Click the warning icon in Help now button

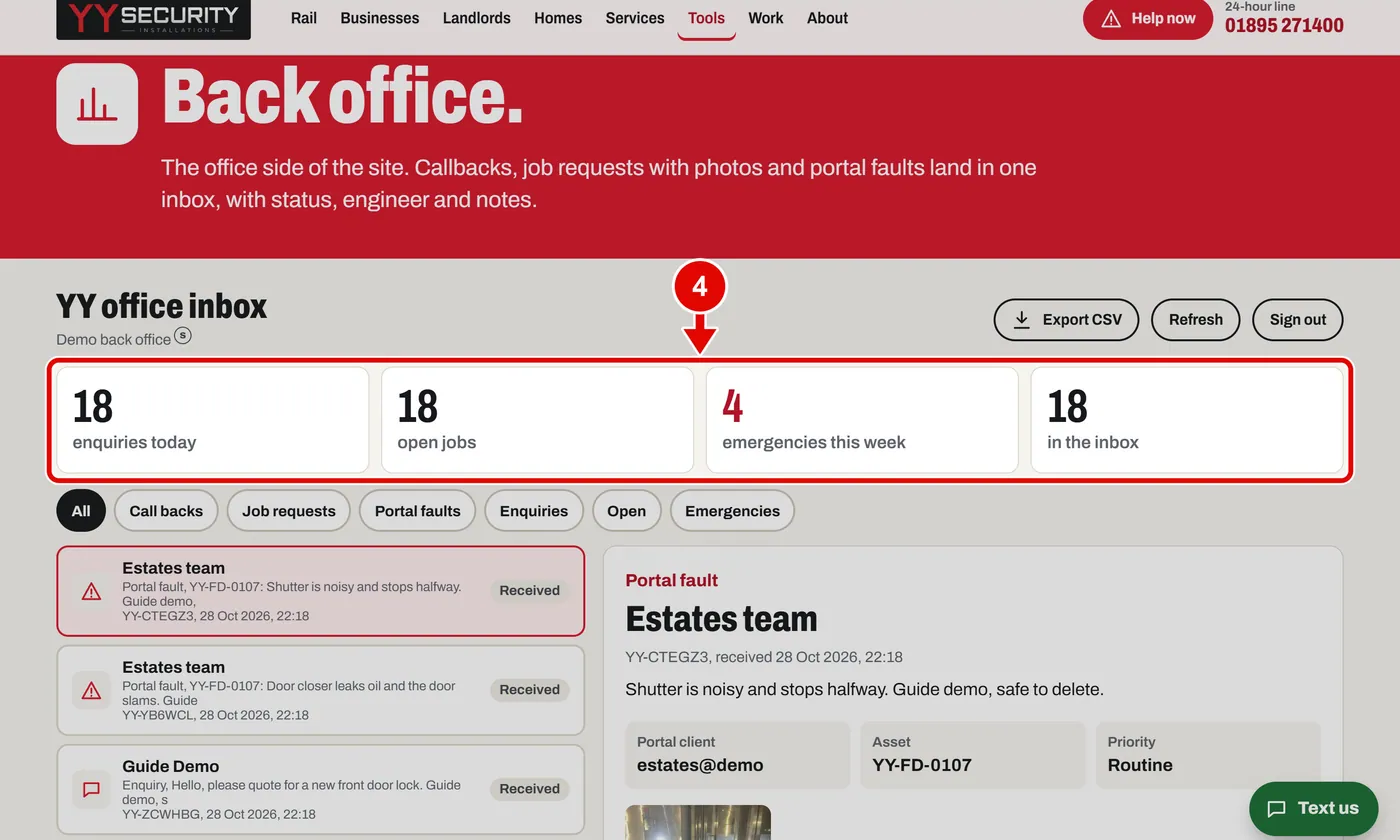pos(1110,19)
